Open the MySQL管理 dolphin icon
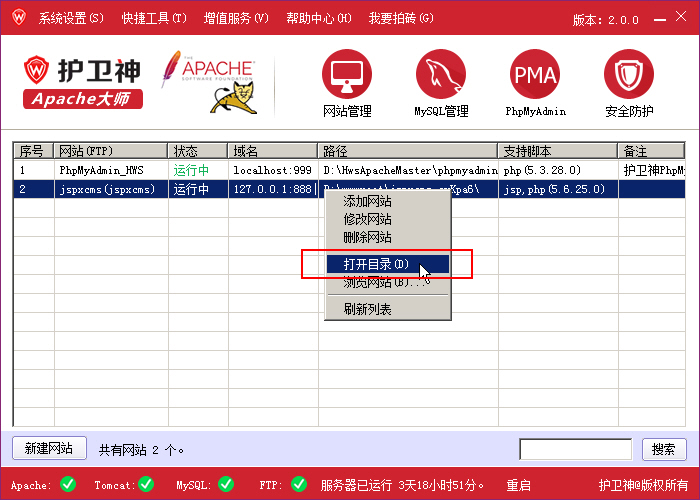Screen dimensions: 700x500 (441, 74)
